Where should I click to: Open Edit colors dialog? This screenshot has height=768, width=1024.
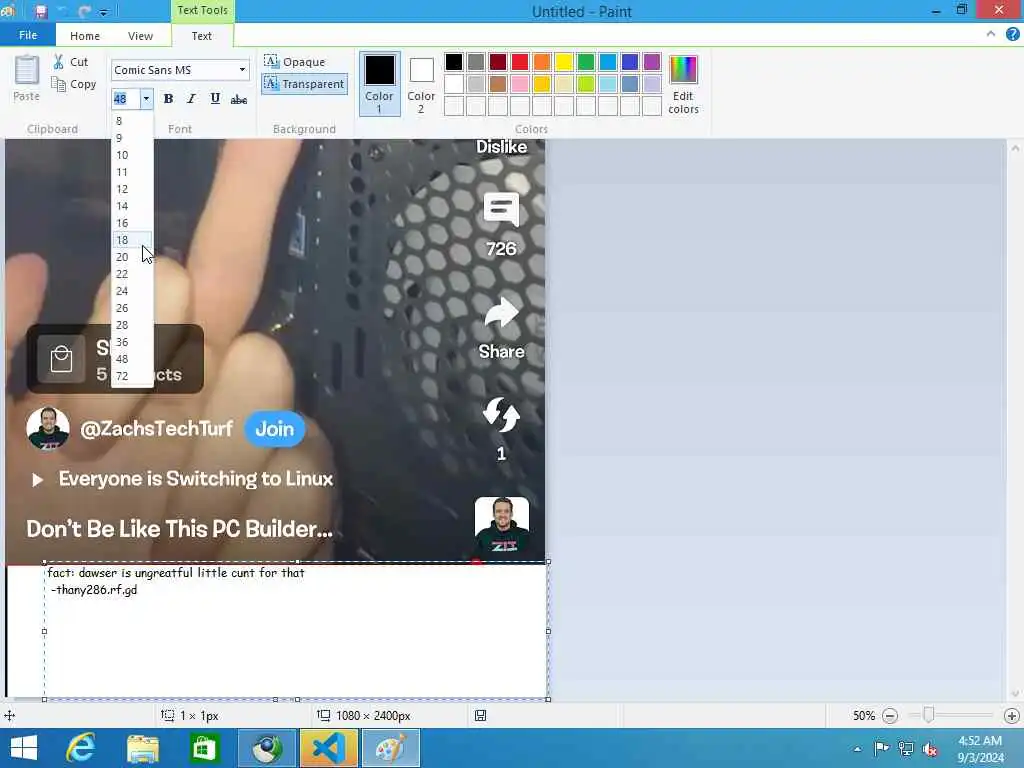(683, 85)
